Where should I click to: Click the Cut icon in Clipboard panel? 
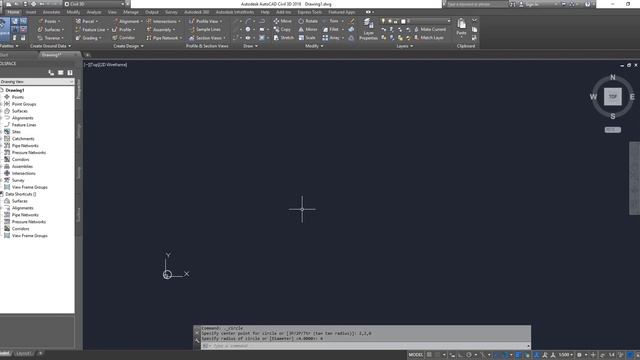pos(474,21)
